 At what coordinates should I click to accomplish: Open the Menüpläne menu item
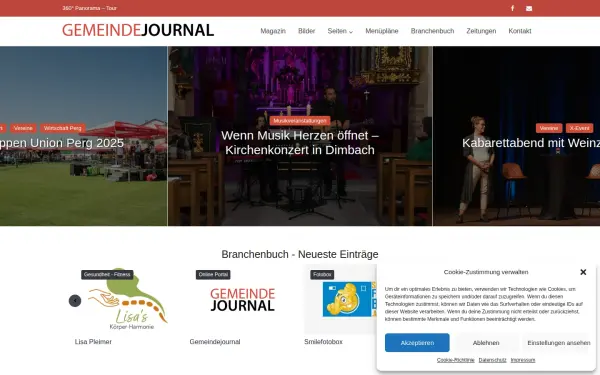click(382, 31)
